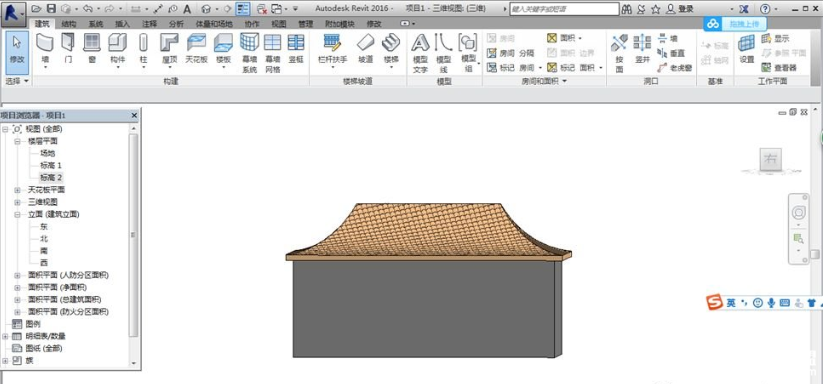Click the 面积 area button

tap(562, 38)
